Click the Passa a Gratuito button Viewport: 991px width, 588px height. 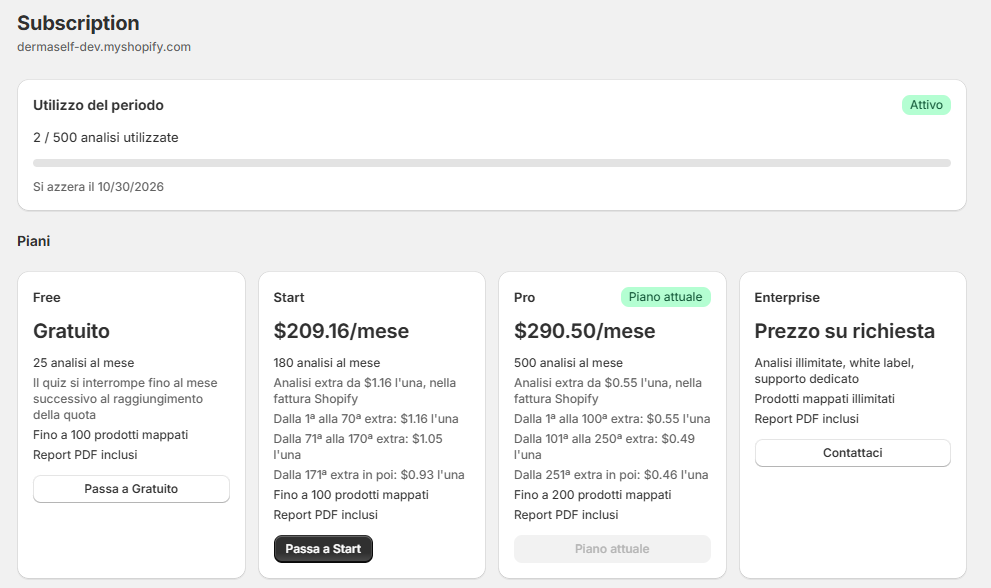131,489
